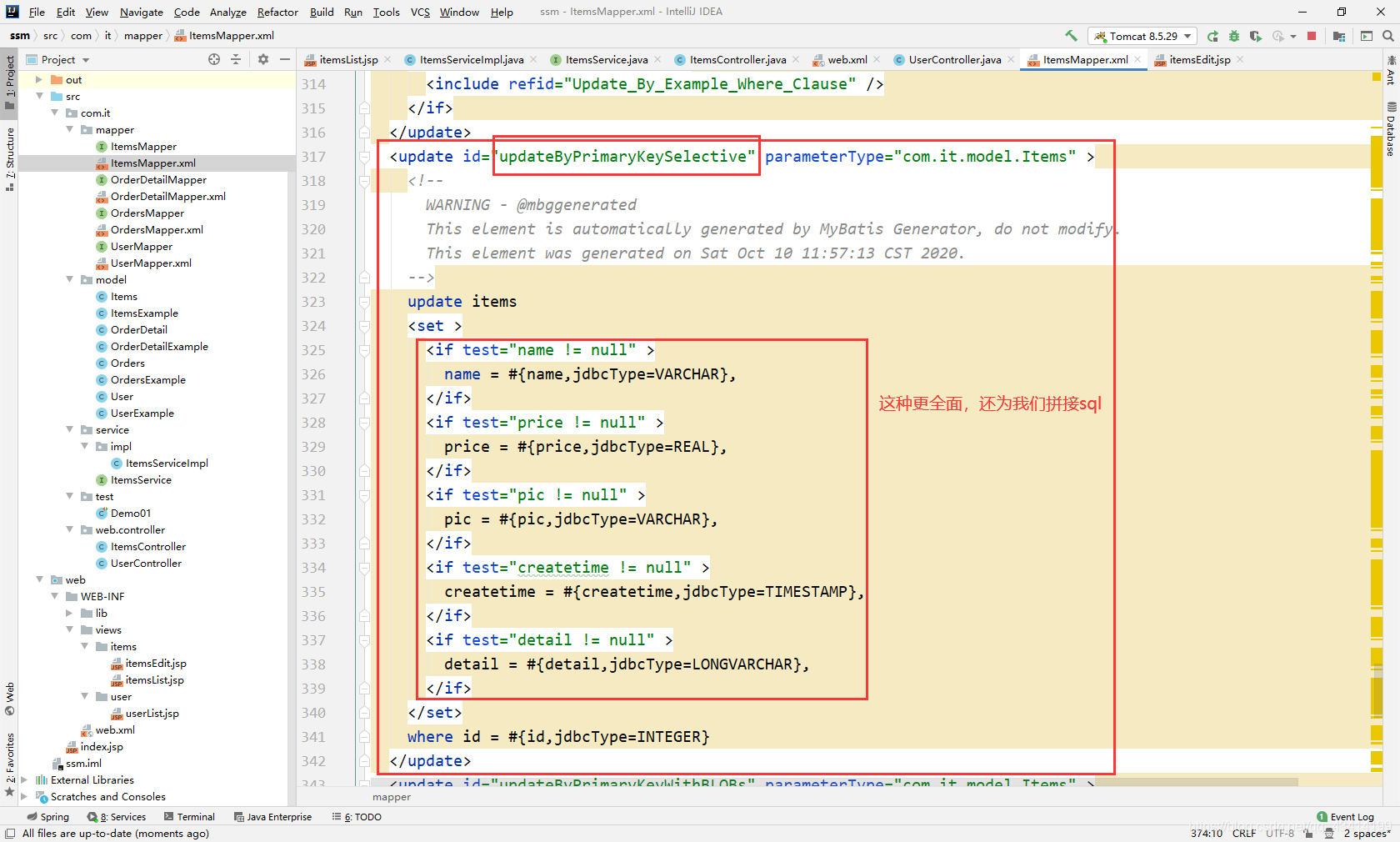This screenshot has width=1400, height=842.
Task: Toggle tool window bars icon in status bar
Action: coord(10,834)
